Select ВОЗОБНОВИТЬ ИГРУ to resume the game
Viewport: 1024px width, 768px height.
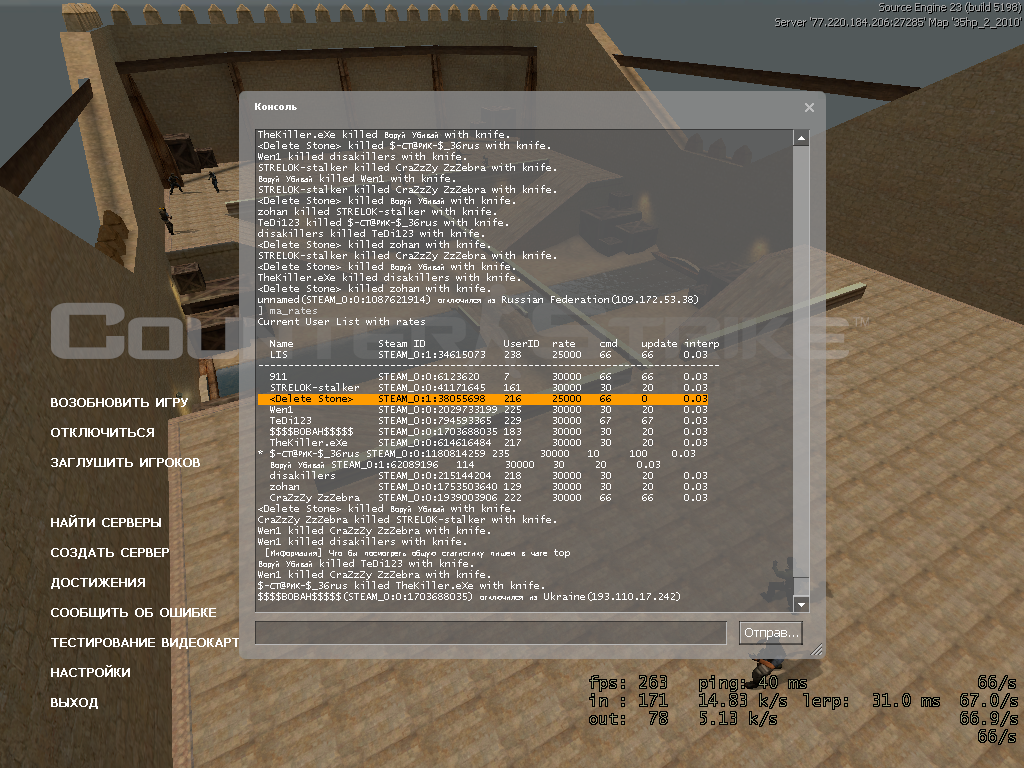click(x=119, y=402)
